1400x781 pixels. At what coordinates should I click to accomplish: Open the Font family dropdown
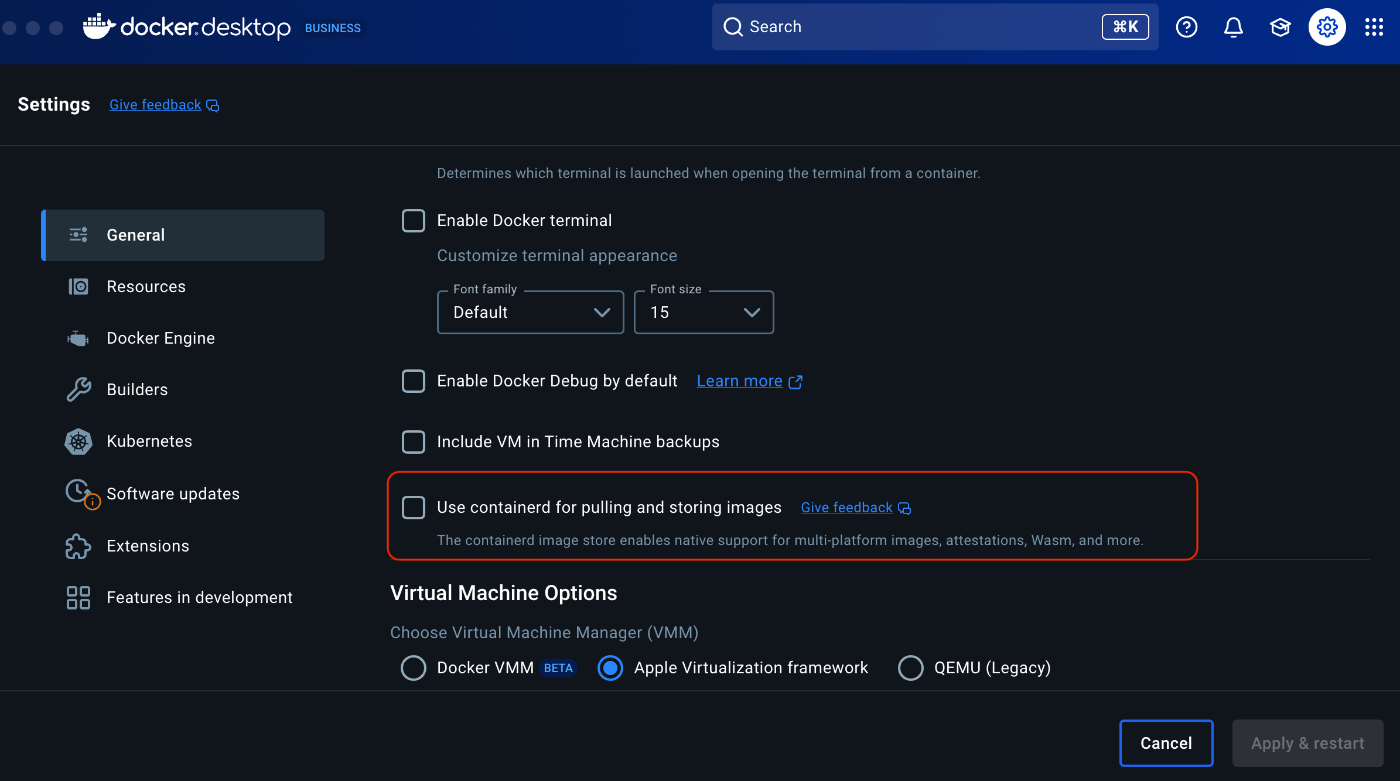(531, 312)
